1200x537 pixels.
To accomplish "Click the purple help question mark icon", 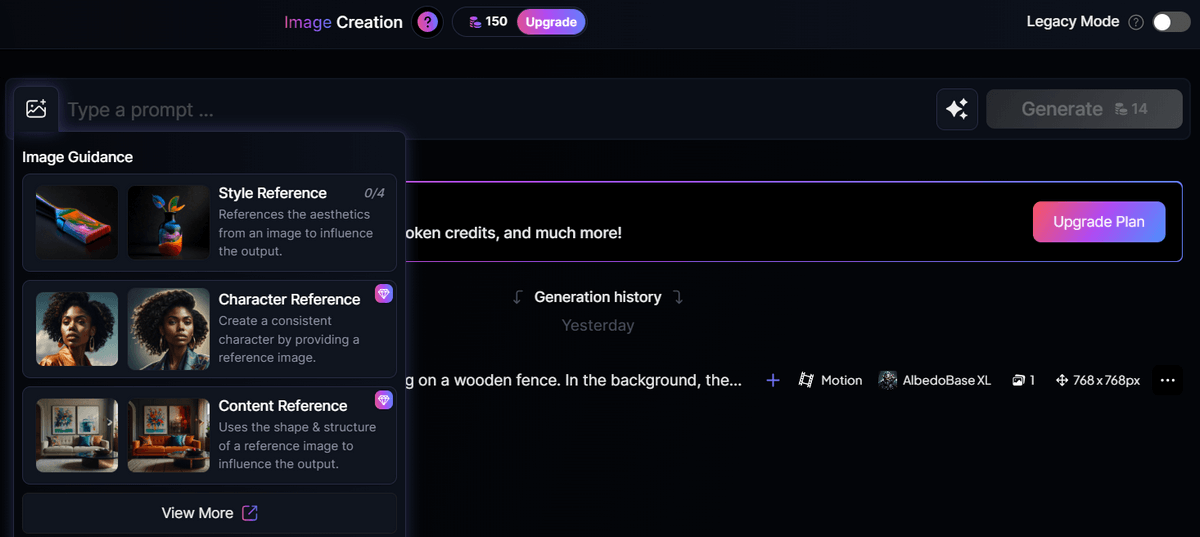I will coord(427,22).
